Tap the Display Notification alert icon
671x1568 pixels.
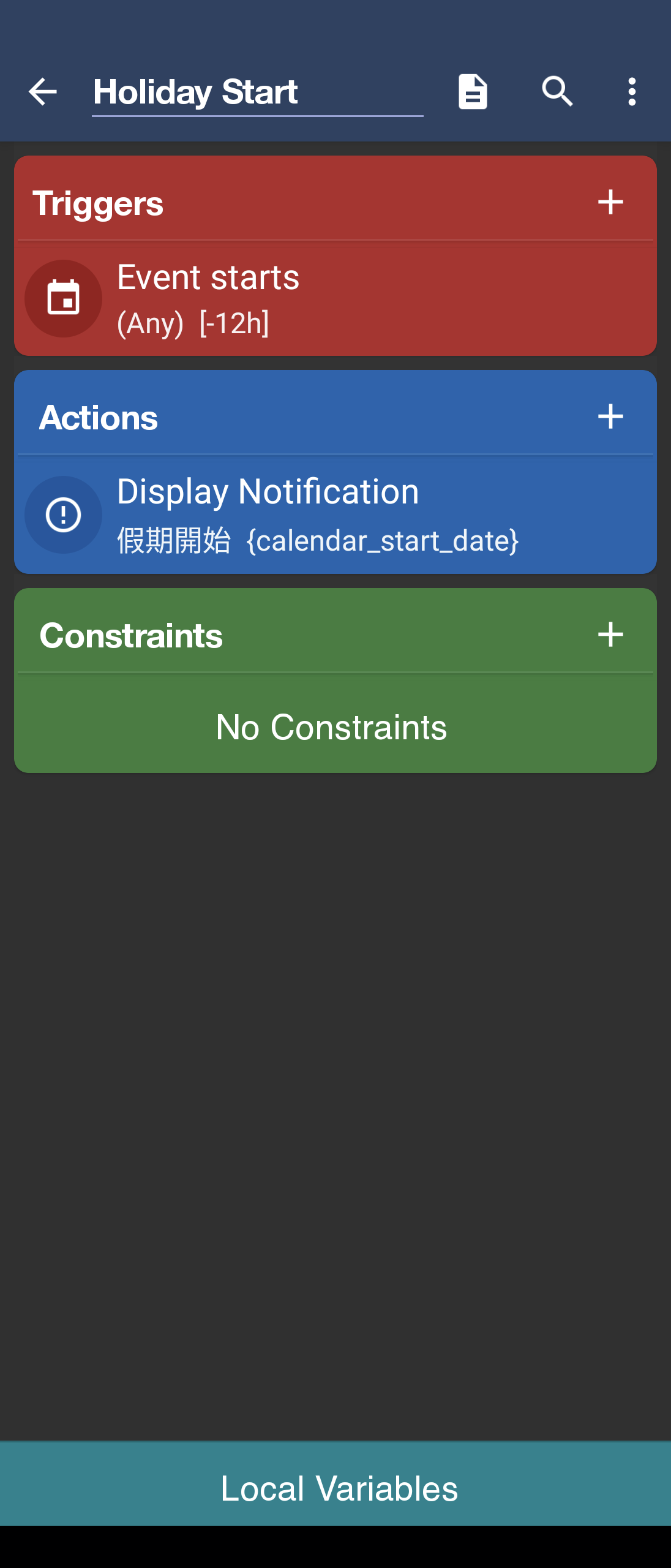[x=63, y=514]
